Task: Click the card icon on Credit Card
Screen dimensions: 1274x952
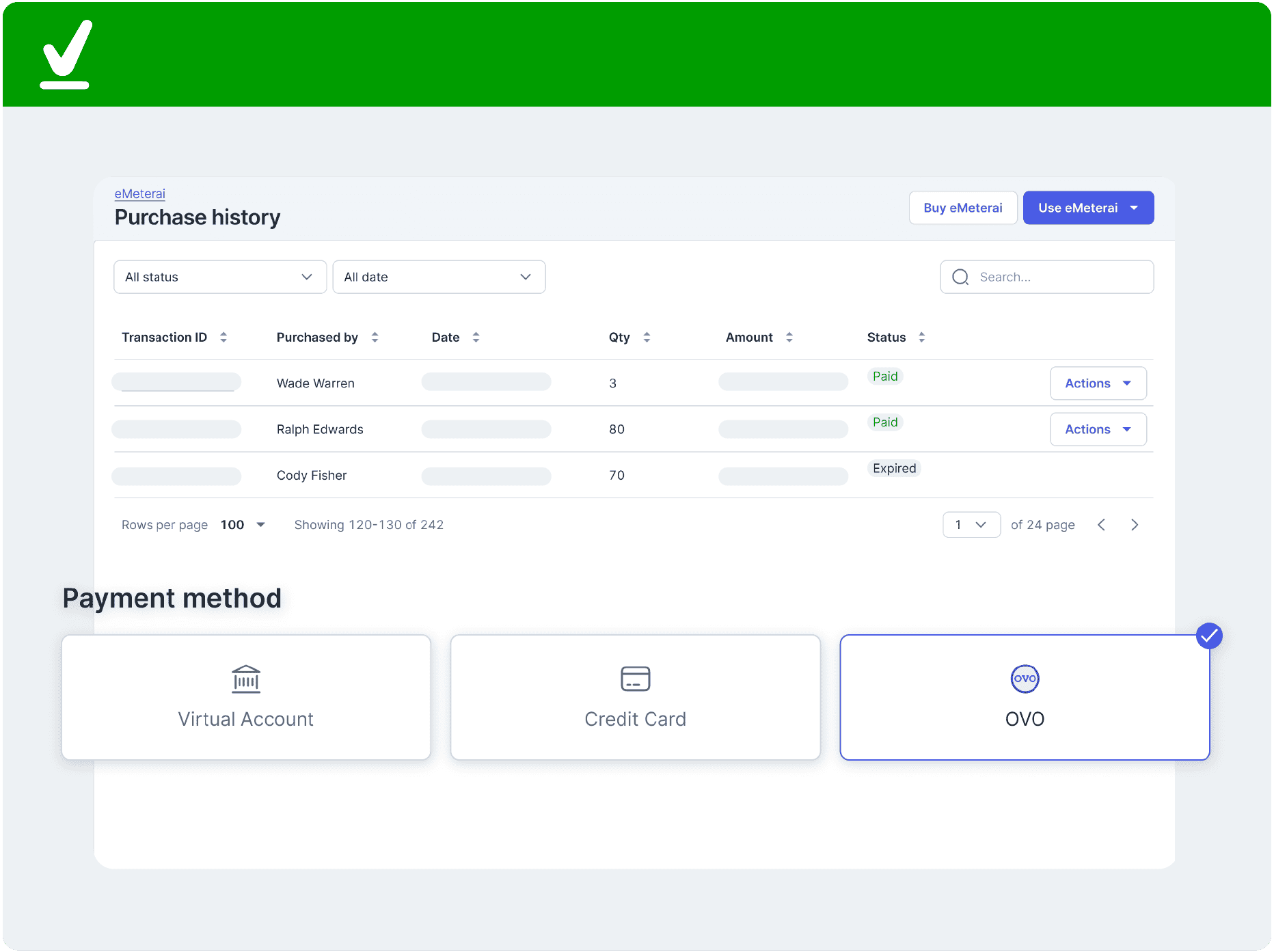Action: tap(636, 679)
